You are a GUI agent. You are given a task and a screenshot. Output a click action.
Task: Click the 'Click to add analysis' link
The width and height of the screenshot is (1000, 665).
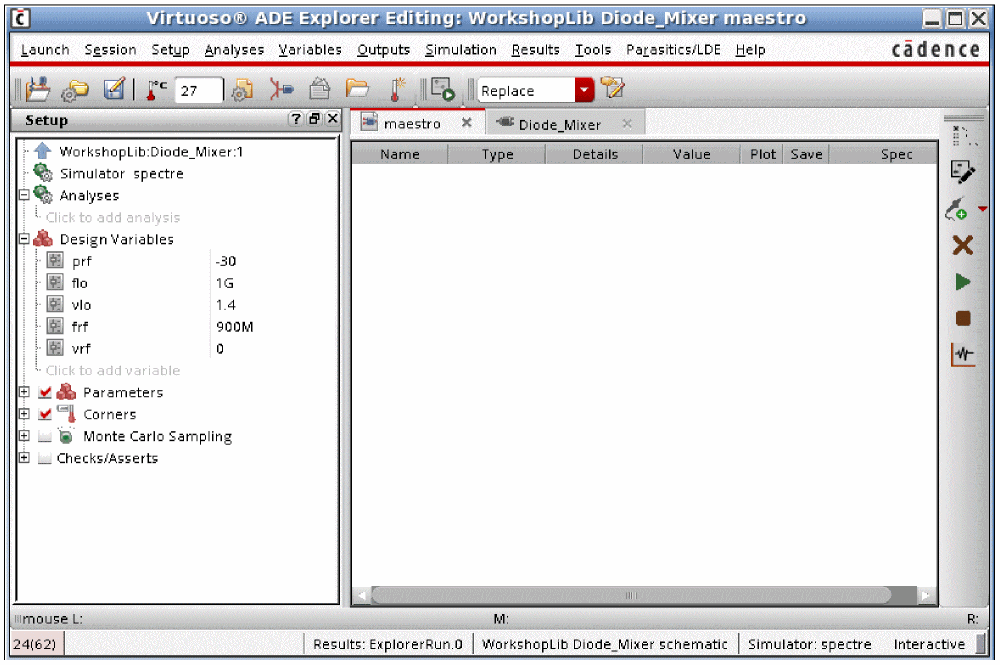[x=113, y=218]
